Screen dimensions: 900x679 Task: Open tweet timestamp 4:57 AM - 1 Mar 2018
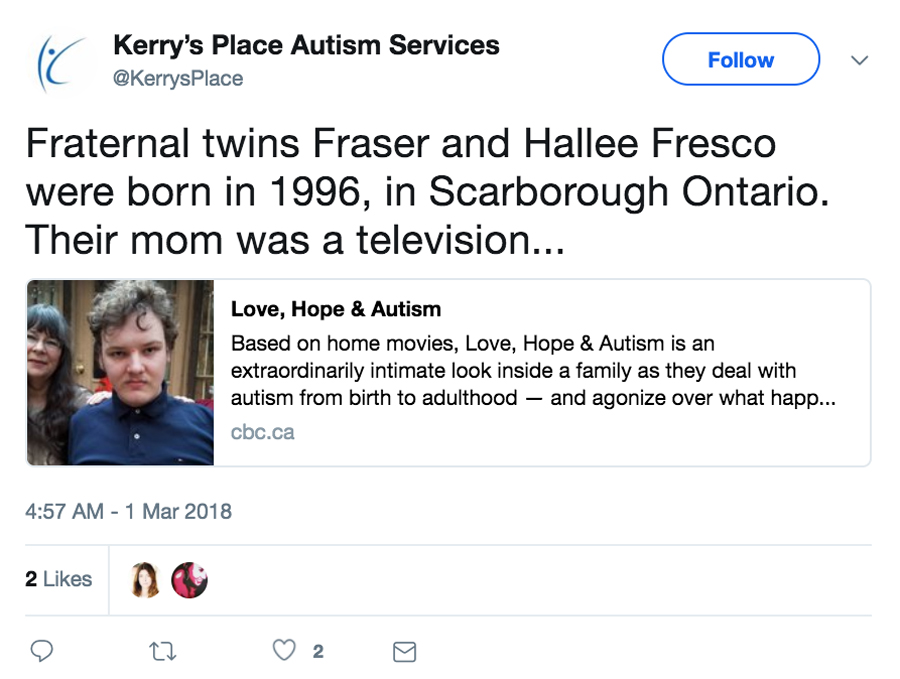(128, 512)
